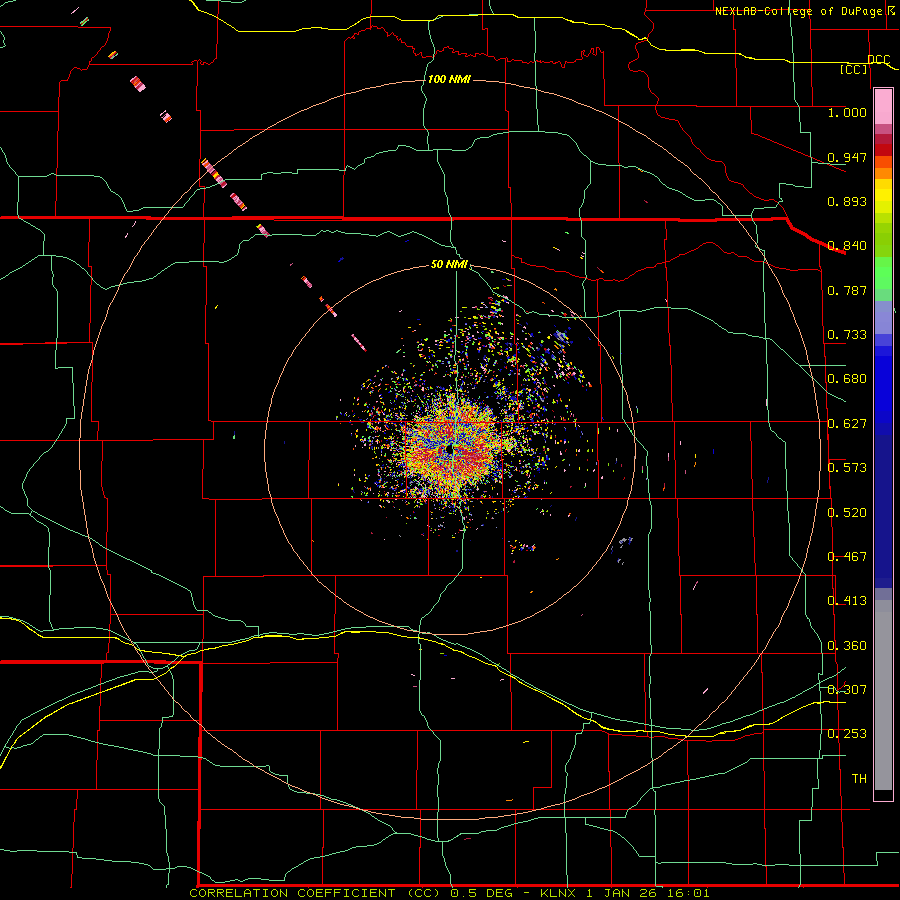Click the Correlation Coefficient KLNX caption text
This screenshot has width=900, height=900.
449,893
